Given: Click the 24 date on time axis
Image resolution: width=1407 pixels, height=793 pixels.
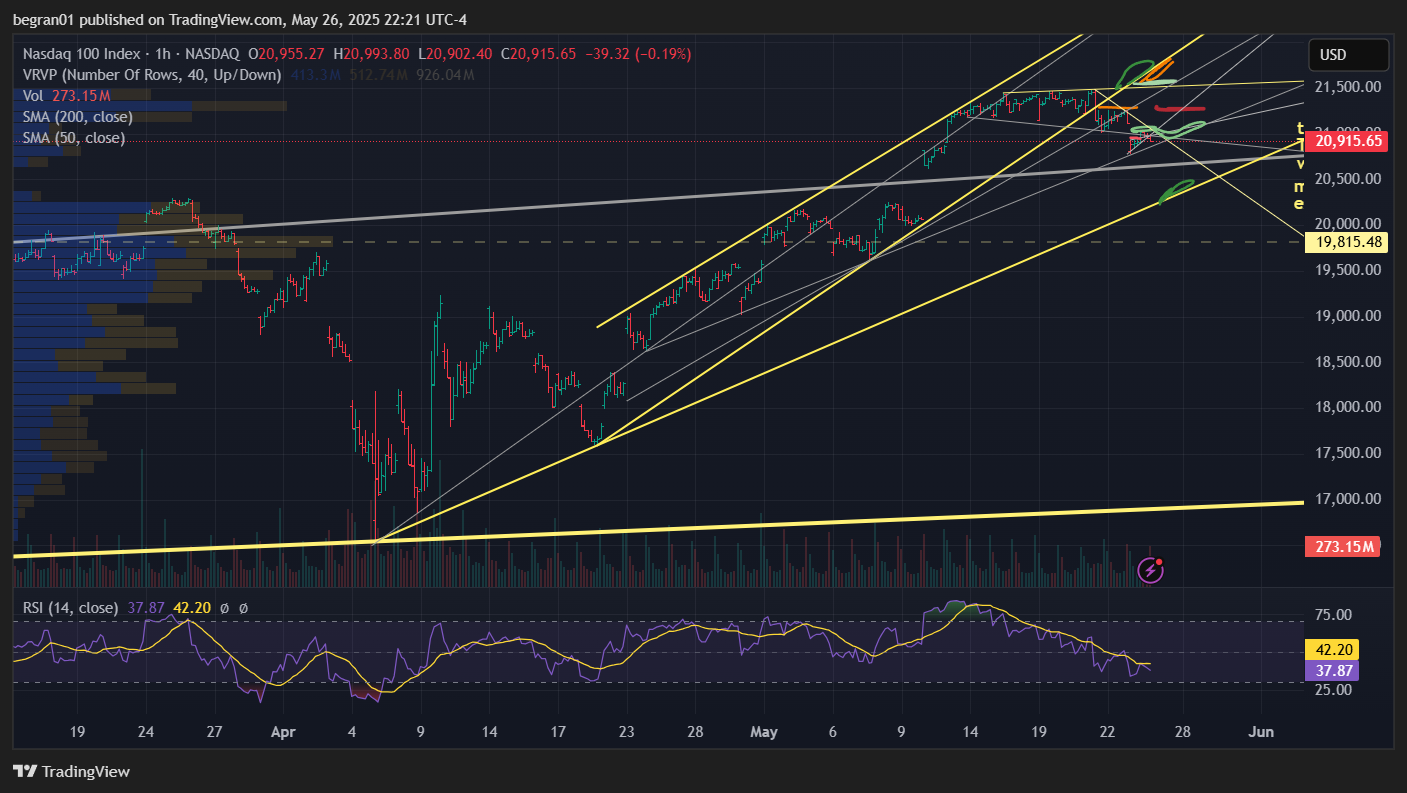Looking at the screenshot, I should 145,732.
